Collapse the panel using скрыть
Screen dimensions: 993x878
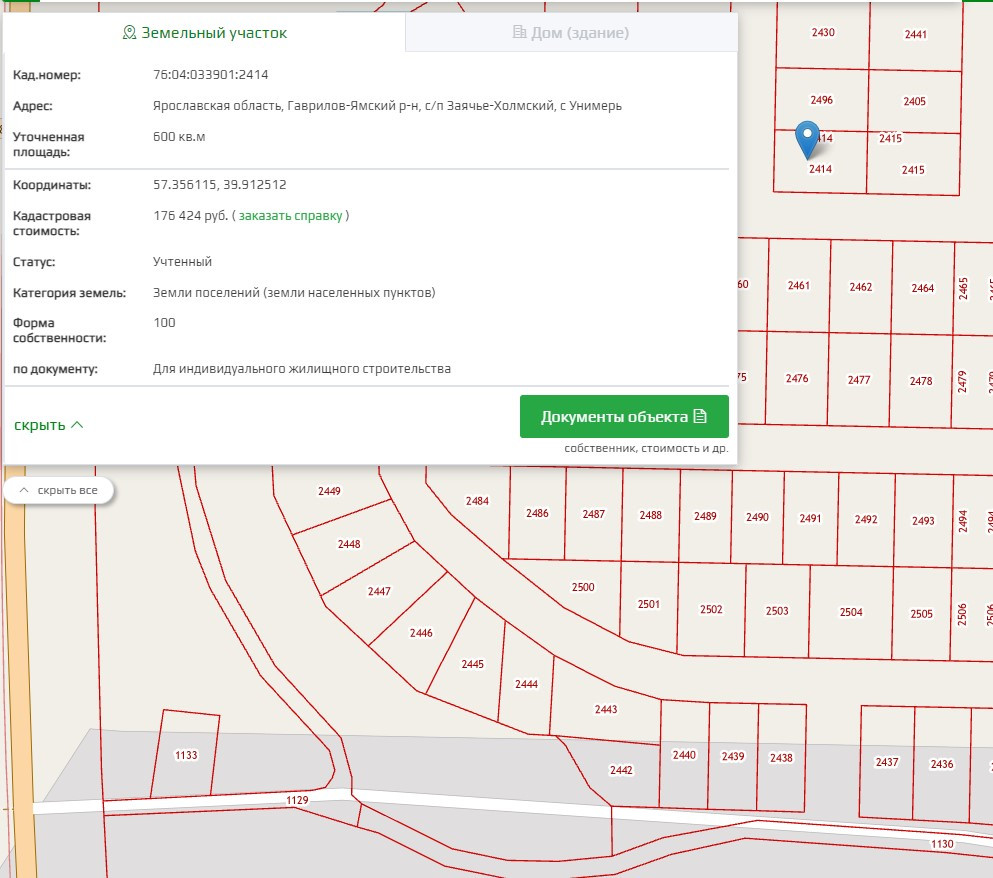(x=40, y=425)
